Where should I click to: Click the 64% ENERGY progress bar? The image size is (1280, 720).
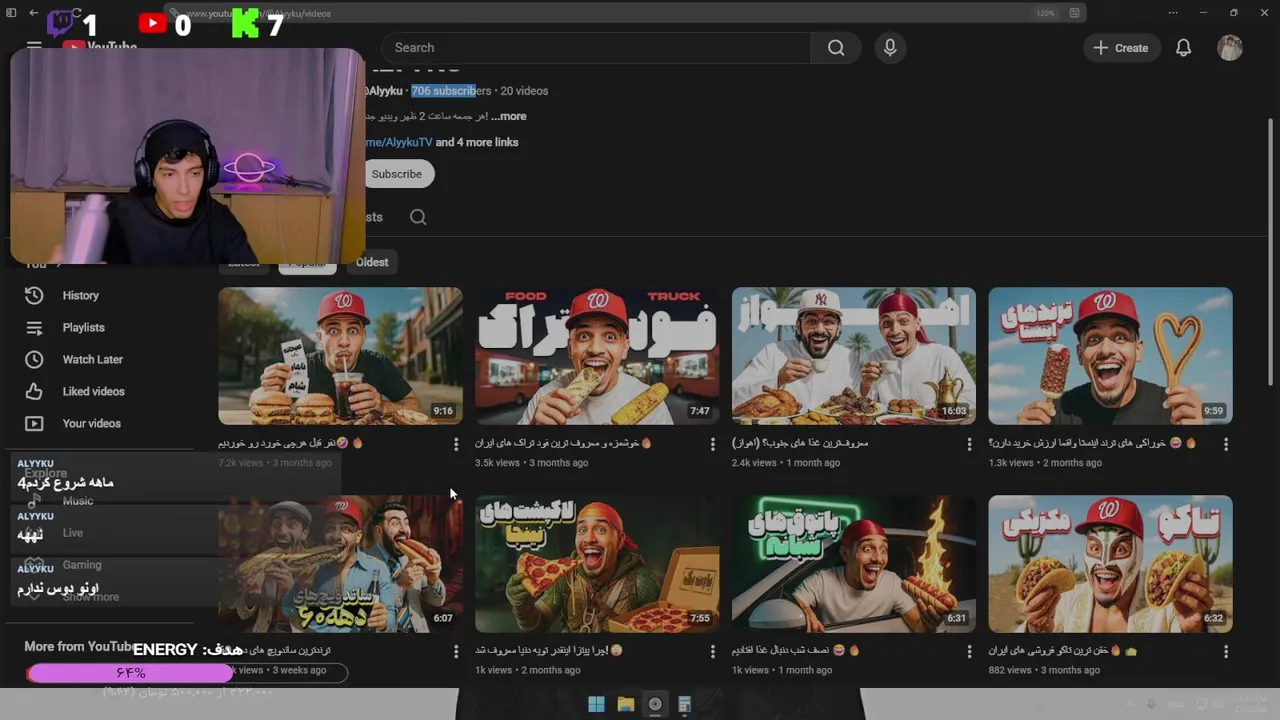(187, 673)
